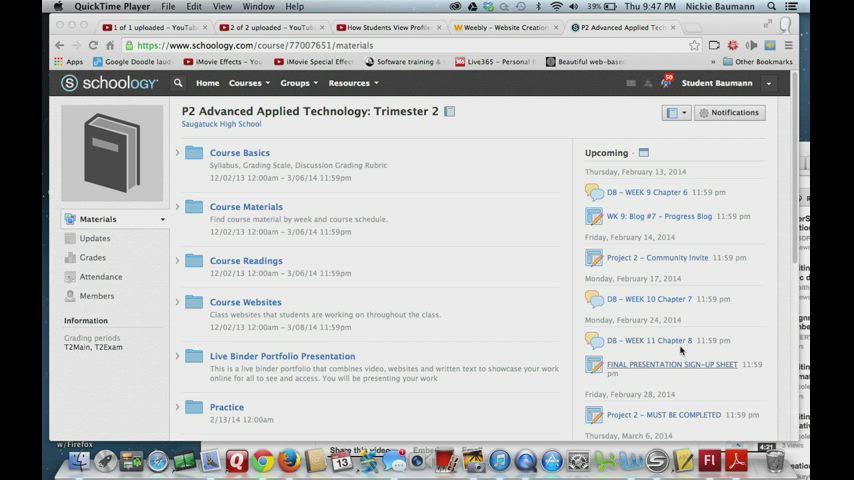Expand the Course Materials folder arrow
The height and width of the screenshot is (480, 854).
coord(178,206)
